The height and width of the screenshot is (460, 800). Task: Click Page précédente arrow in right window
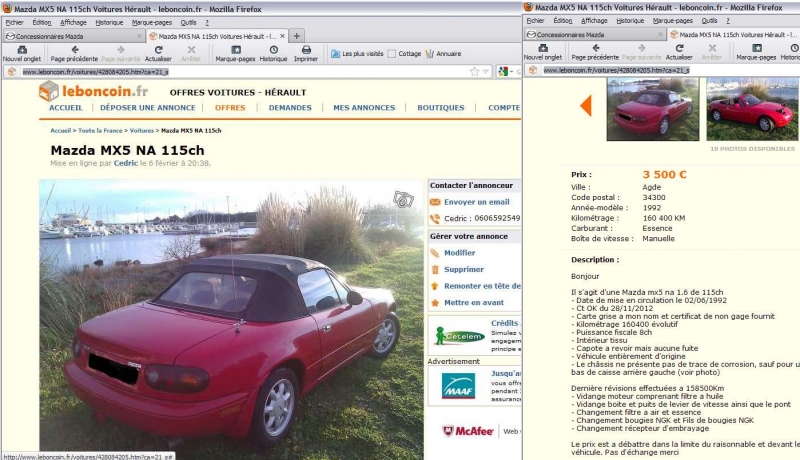595,48
